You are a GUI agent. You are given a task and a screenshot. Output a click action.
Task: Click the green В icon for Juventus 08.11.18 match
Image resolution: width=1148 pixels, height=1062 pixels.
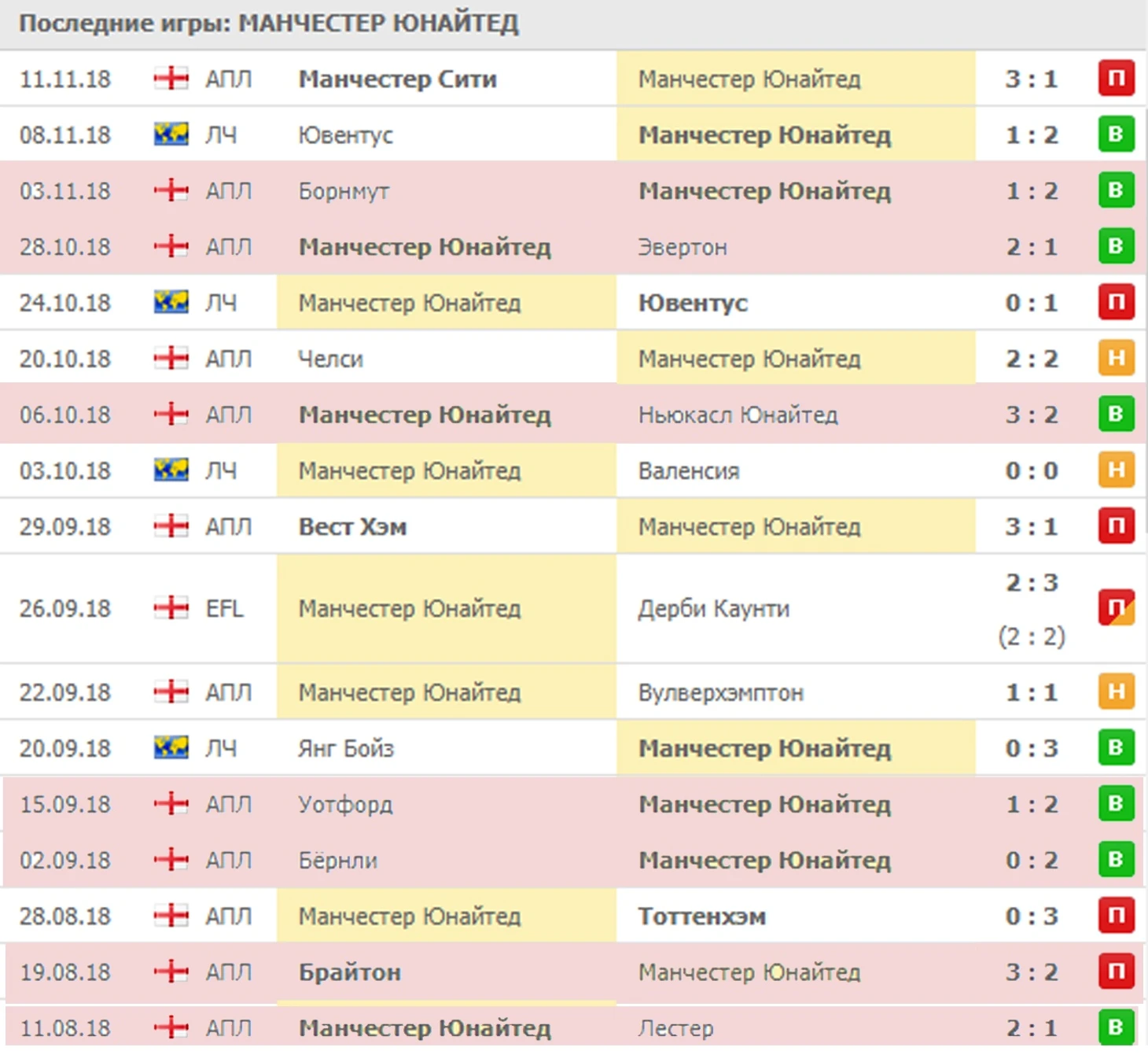(1116, 134)
